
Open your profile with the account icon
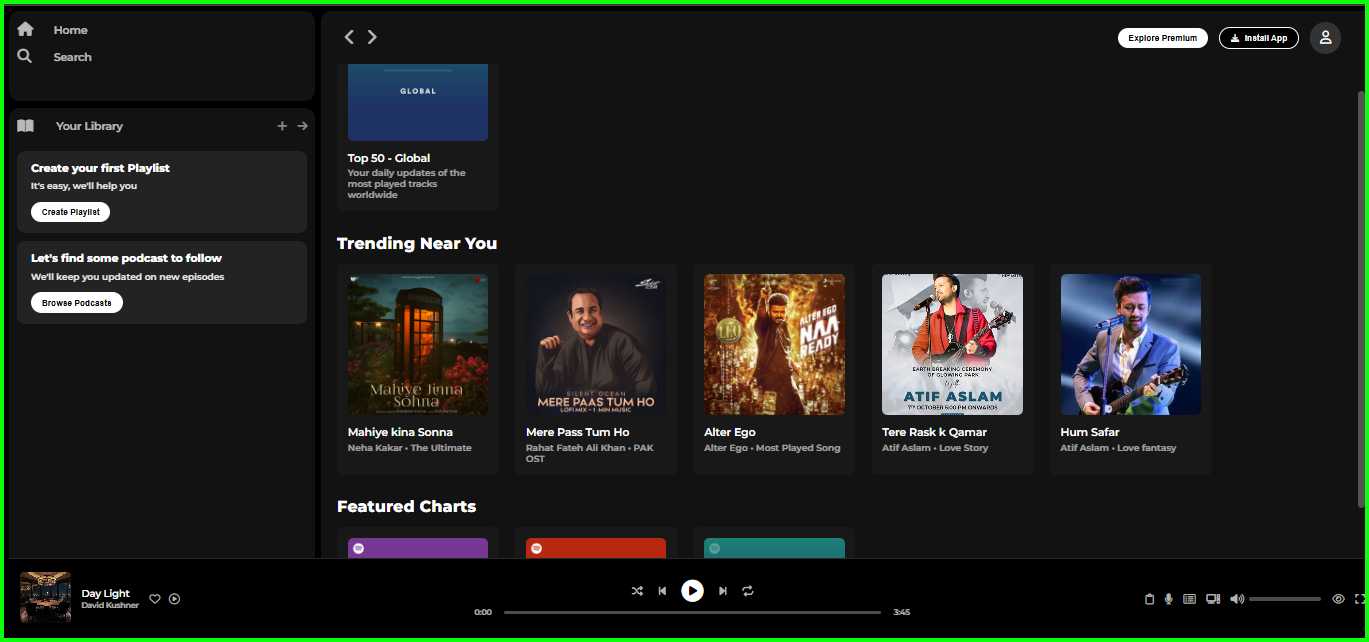[x=1325, y=37]
